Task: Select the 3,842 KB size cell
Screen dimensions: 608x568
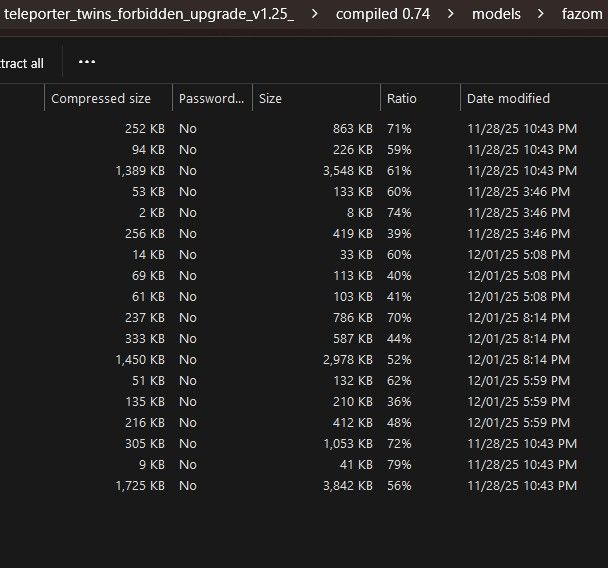Action: [x=348, y=485]
